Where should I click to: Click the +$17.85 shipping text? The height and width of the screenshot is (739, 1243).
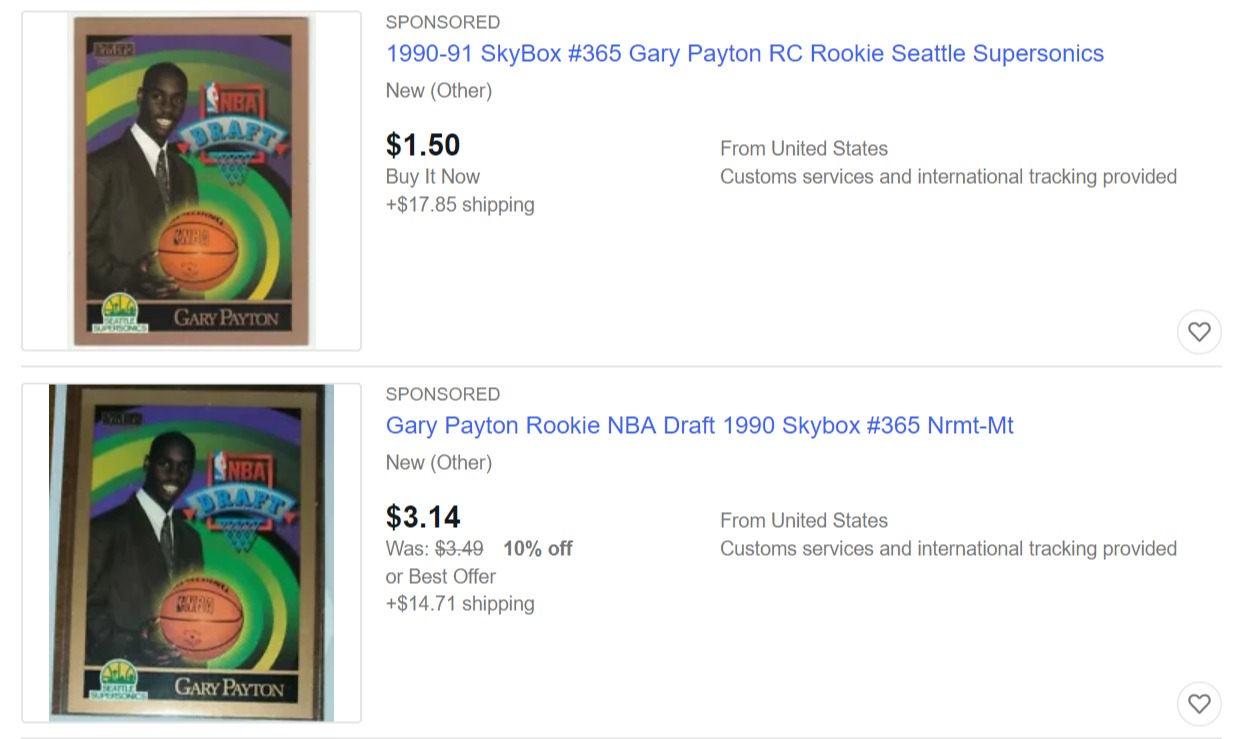pyautogui.click(x=460, y=205)
